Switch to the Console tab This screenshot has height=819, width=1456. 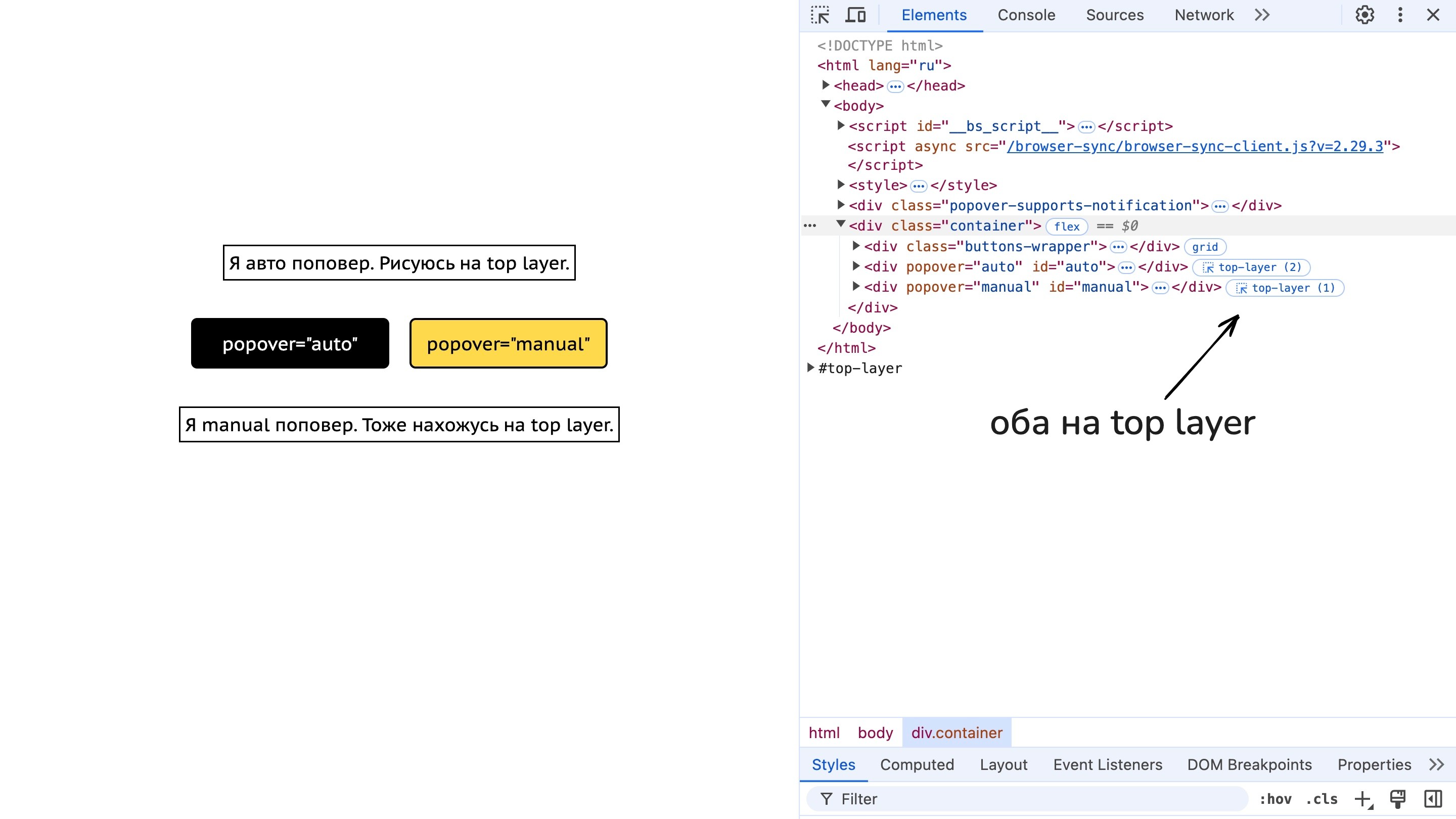[x=1026, y=15]
